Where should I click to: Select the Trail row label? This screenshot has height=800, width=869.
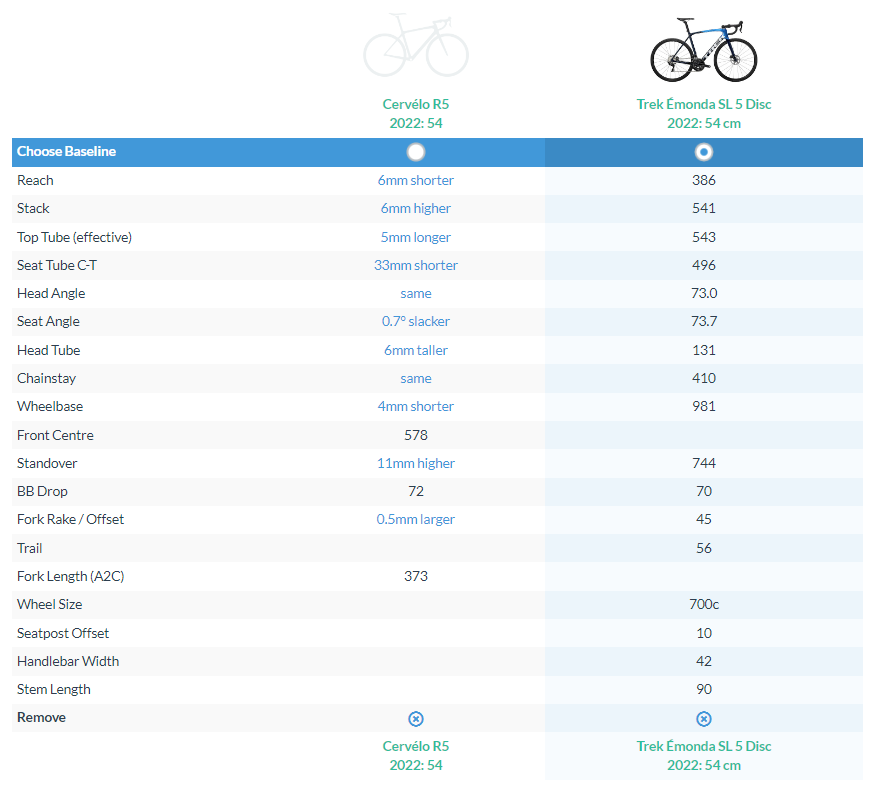pos(29,548)
